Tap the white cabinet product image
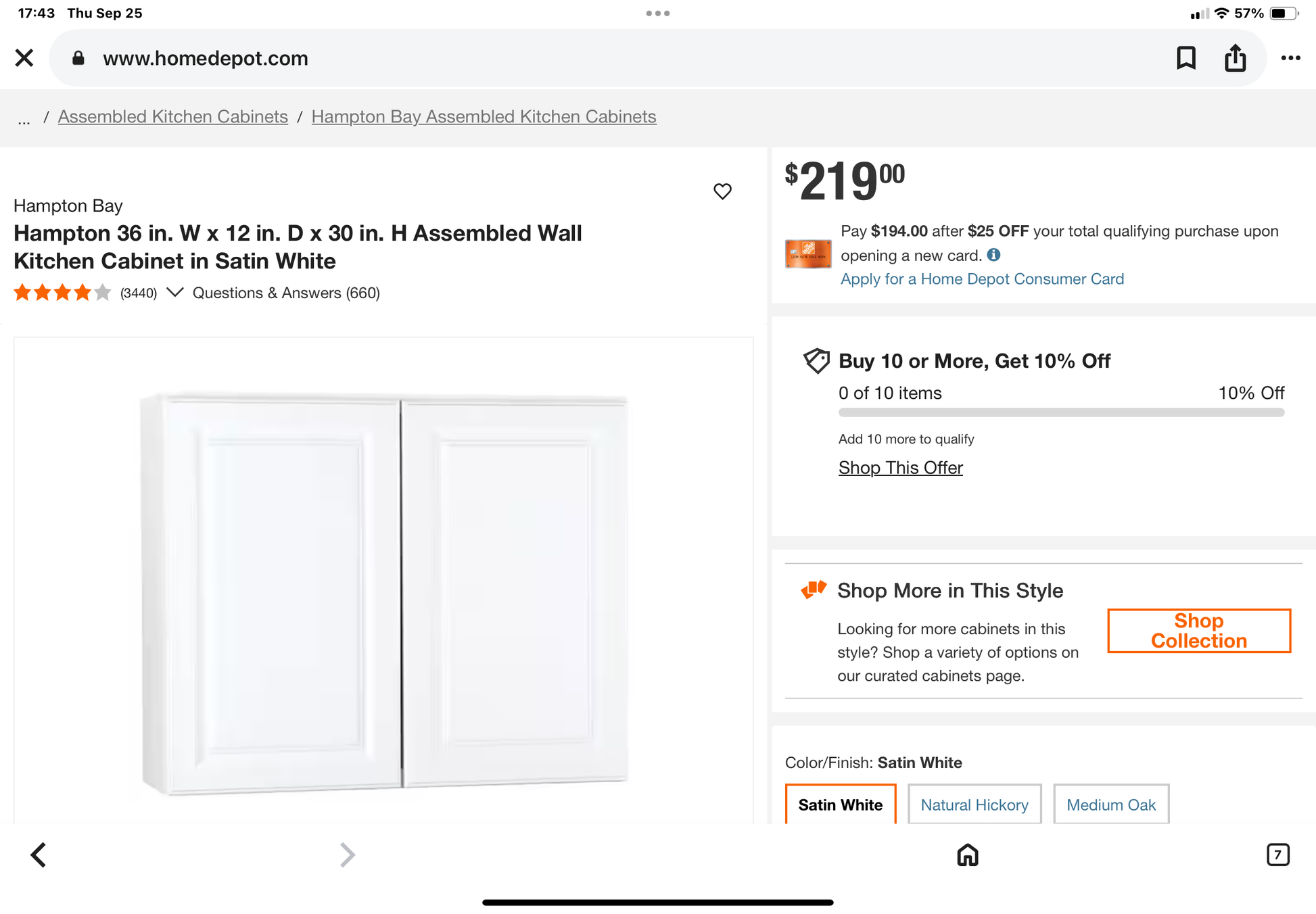Screen dimensions: 1316x914 [x=384, y=594]
